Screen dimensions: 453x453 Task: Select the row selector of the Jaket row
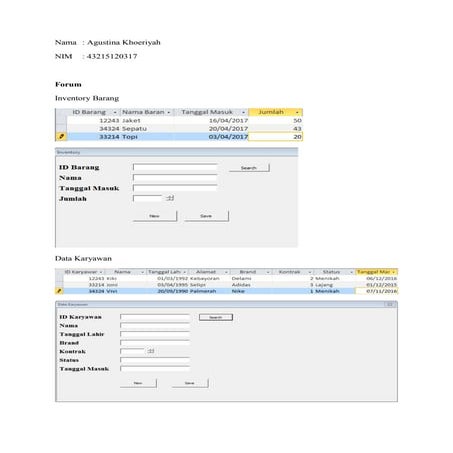[x=61, y=120]
